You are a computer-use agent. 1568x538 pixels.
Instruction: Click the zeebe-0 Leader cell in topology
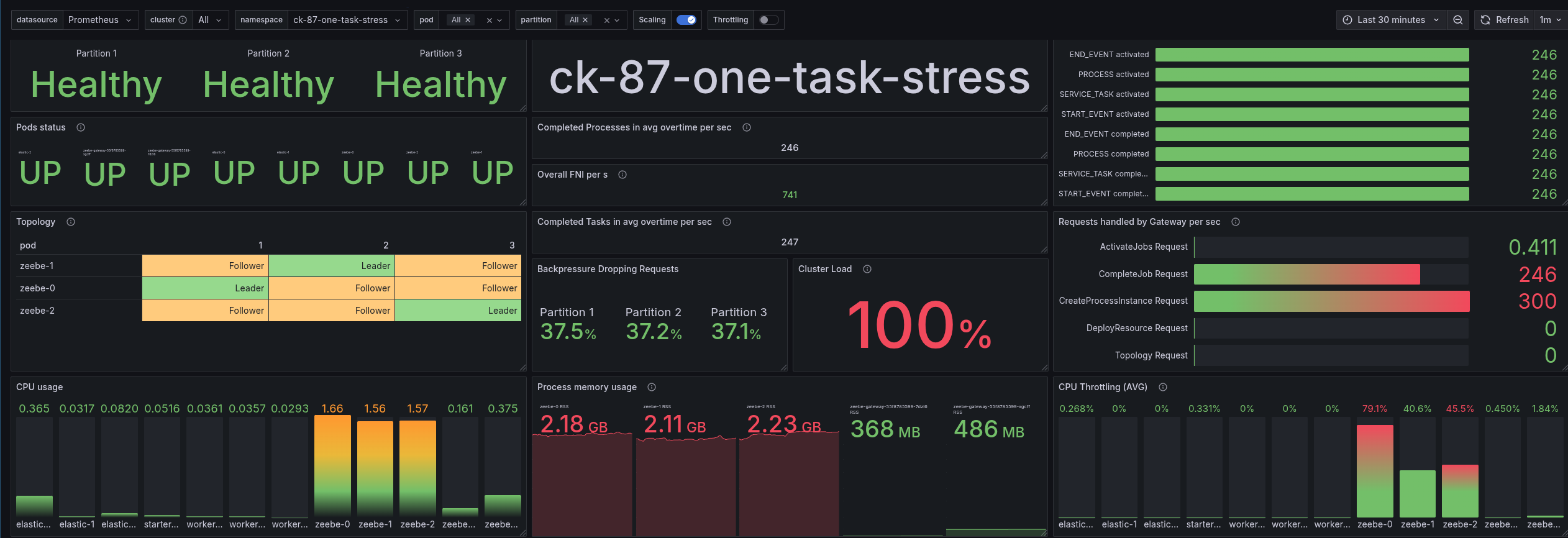point(205,288)
